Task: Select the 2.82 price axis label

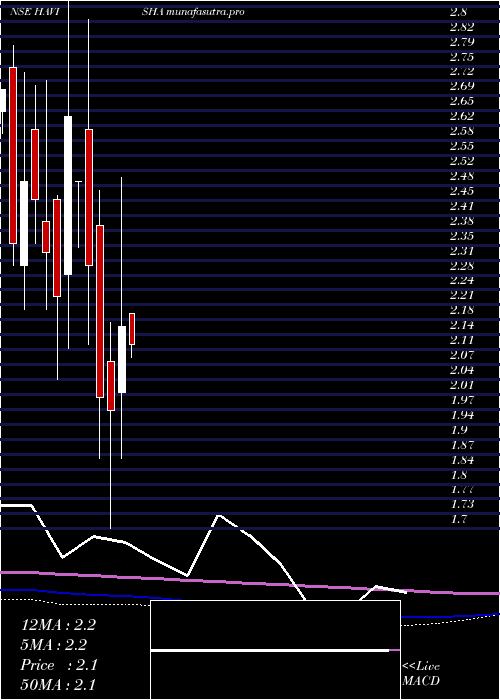Action: coord(462,27)
